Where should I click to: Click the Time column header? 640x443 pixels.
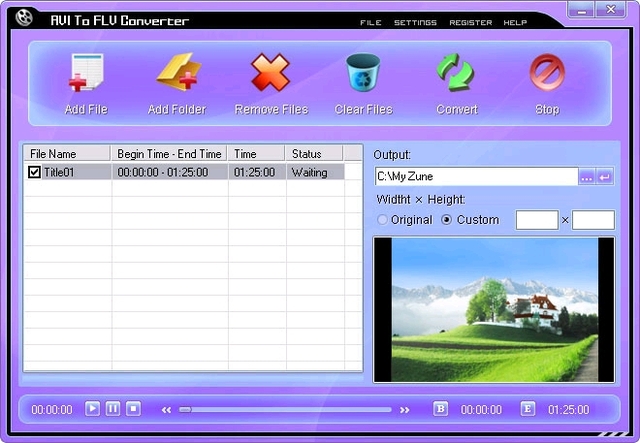click(x=256, y=154)
